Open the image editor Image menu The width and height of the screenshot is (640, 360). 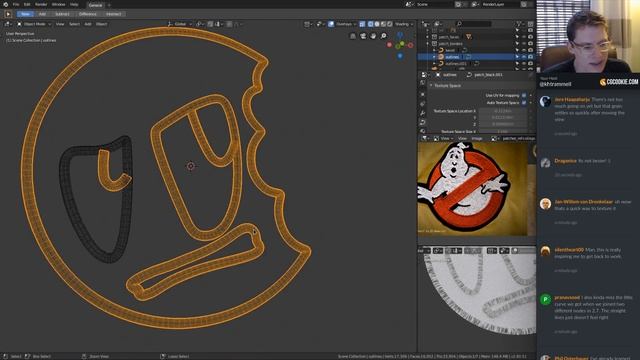476,139
